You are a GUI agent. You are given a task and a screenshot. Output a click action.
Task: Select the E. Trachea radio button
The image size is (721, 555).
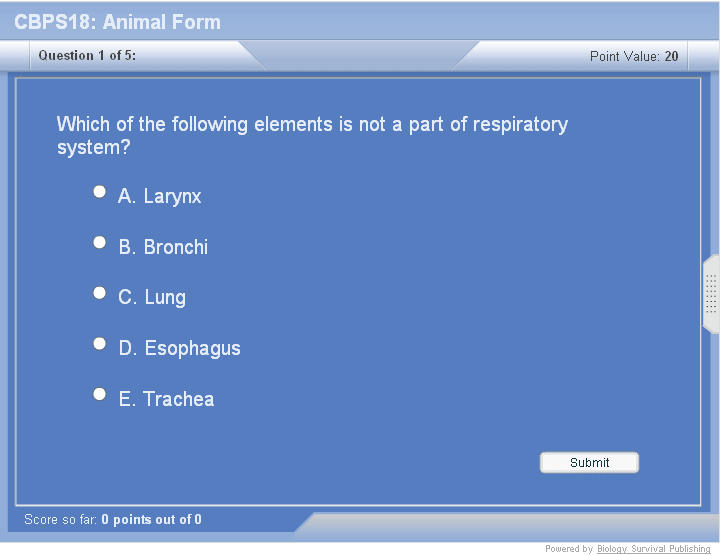click(x=99, y=394)
